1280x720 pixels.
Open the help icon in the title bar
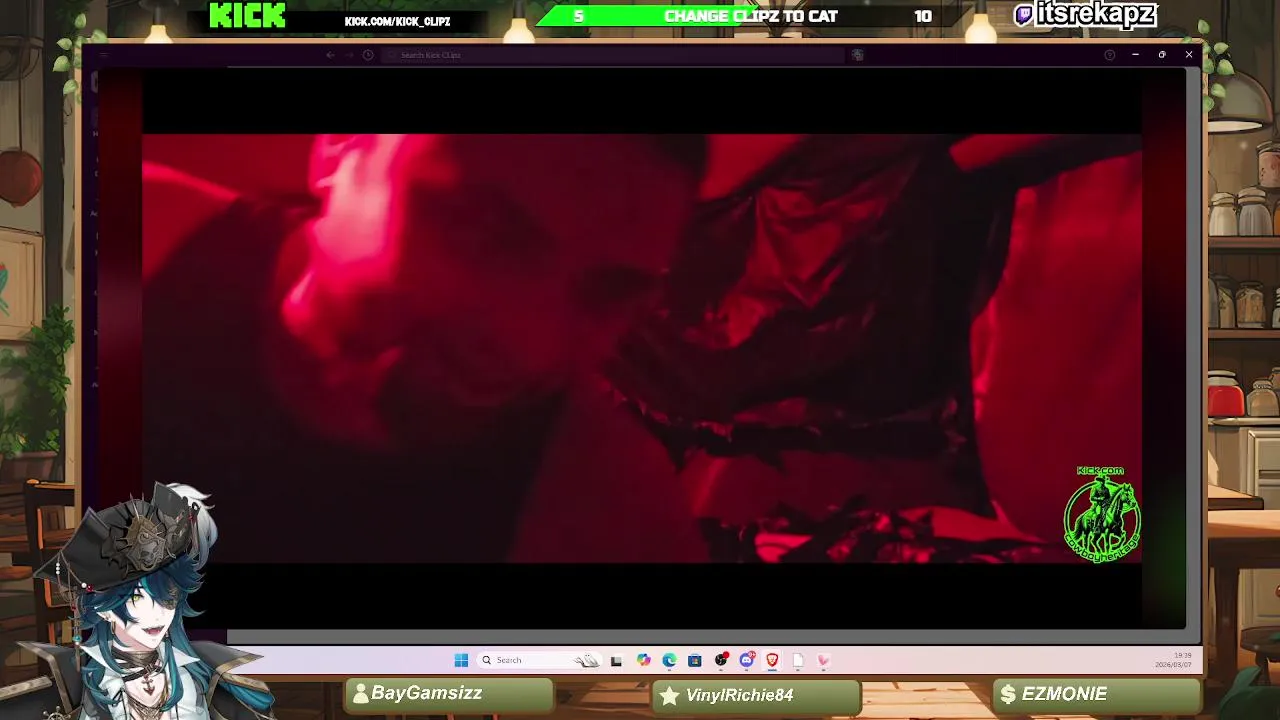(1109, 55)
